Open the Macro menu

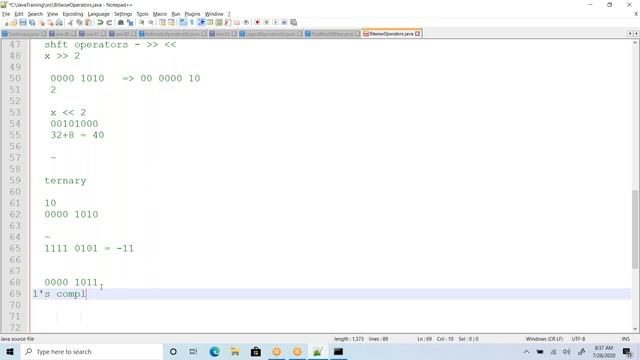pos(160,14)
